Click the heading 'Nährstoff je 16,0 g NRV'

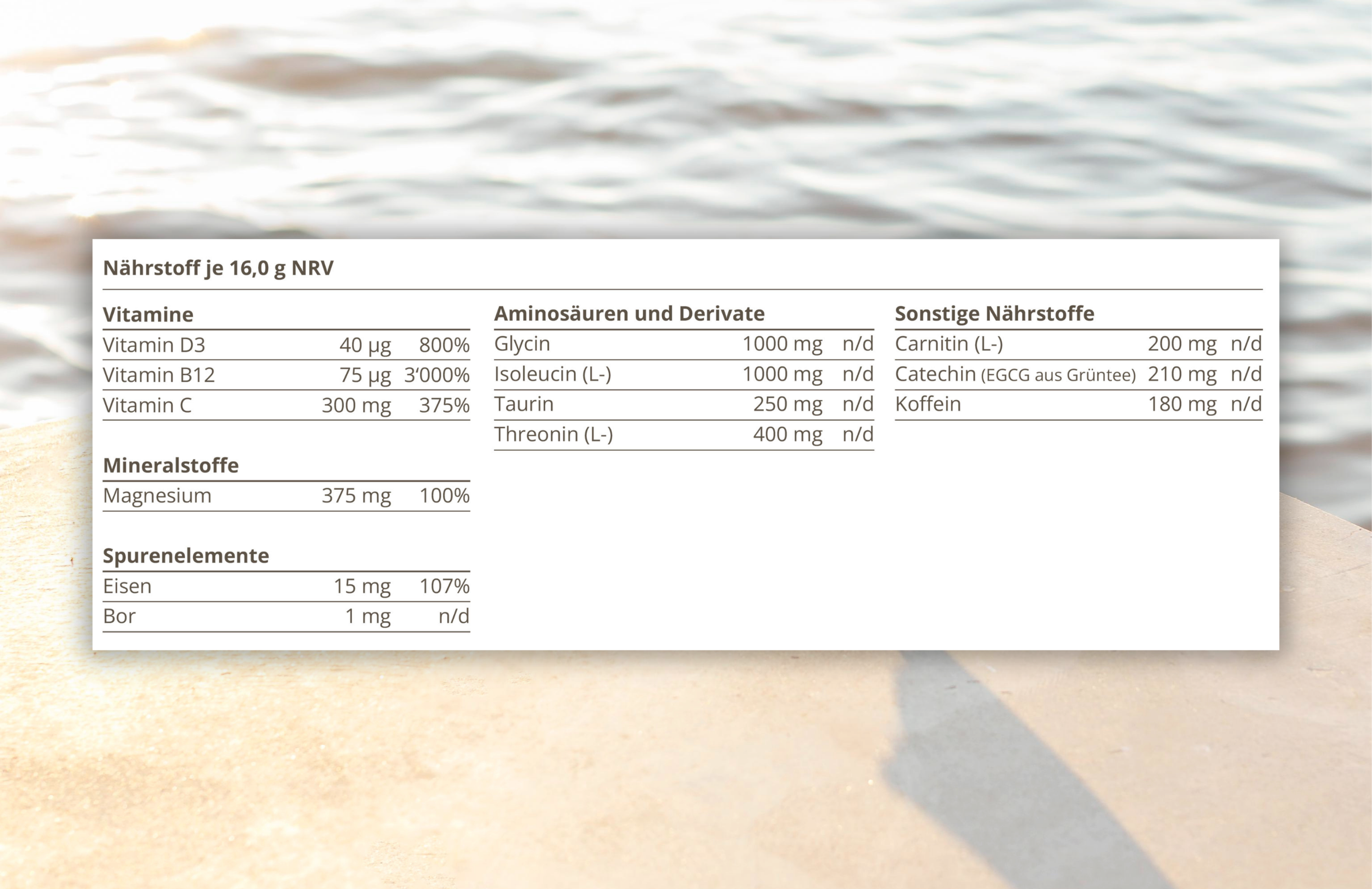coord(218,269)
